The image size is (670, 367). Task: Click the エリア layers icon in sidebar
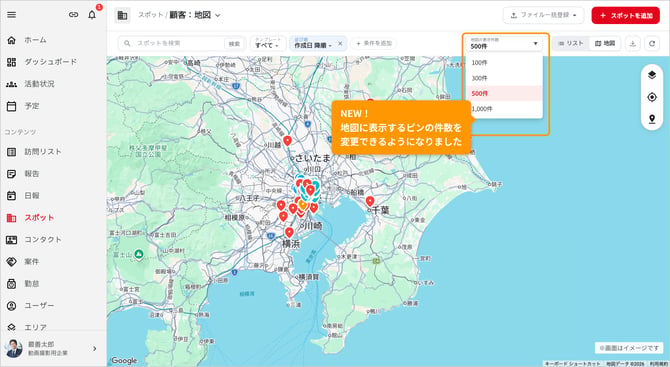(12, 327)
